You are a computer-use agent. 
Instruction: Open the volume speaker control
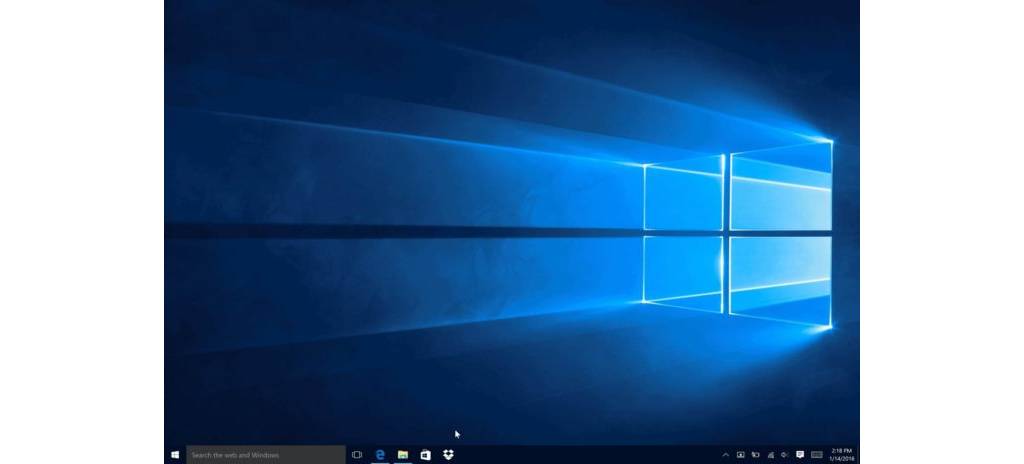[784, 455]
